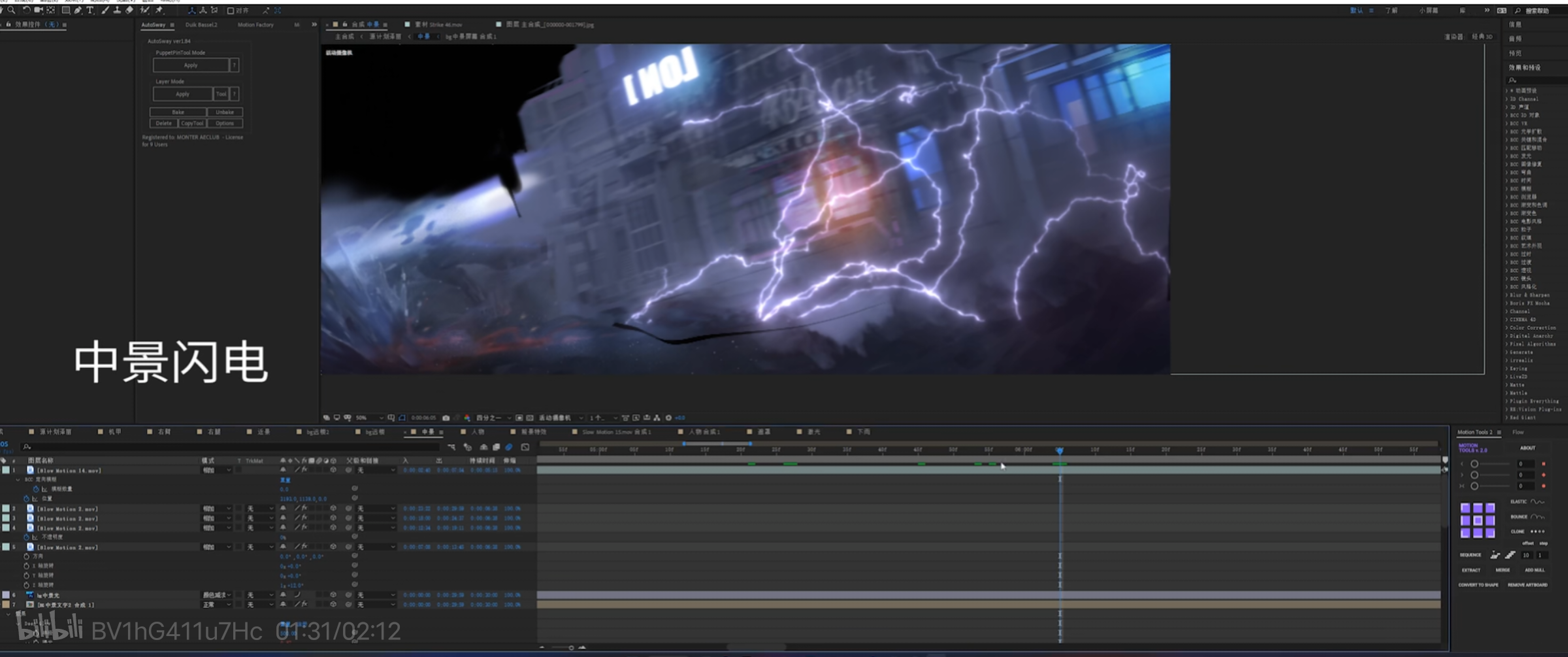1568x657 pixels.
Task: Click Apply under PuppetPinTool Mode
Action: (x=191, y=65)
